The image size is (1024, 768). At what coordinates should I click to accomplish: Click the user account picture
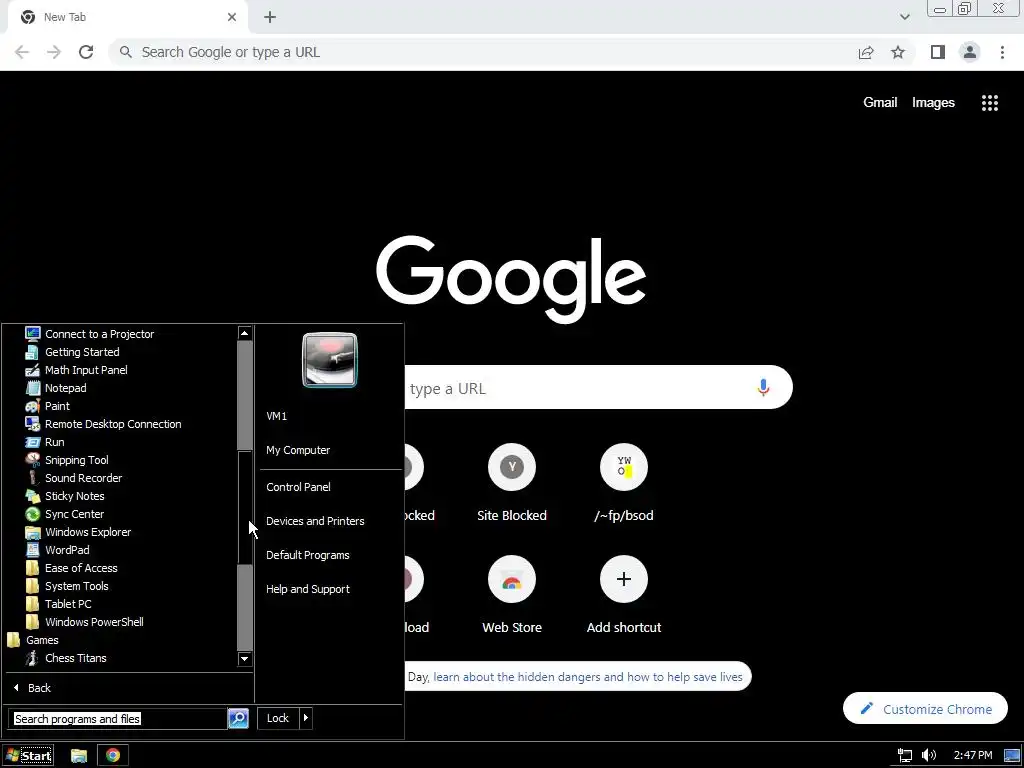(x=330, y=360)
